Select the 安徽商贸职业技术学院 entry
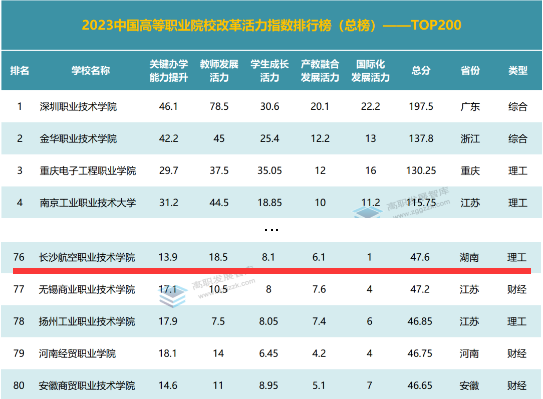The width and height of the screenshot is (543, 399). pyautogui.click(x=87, y=385)
